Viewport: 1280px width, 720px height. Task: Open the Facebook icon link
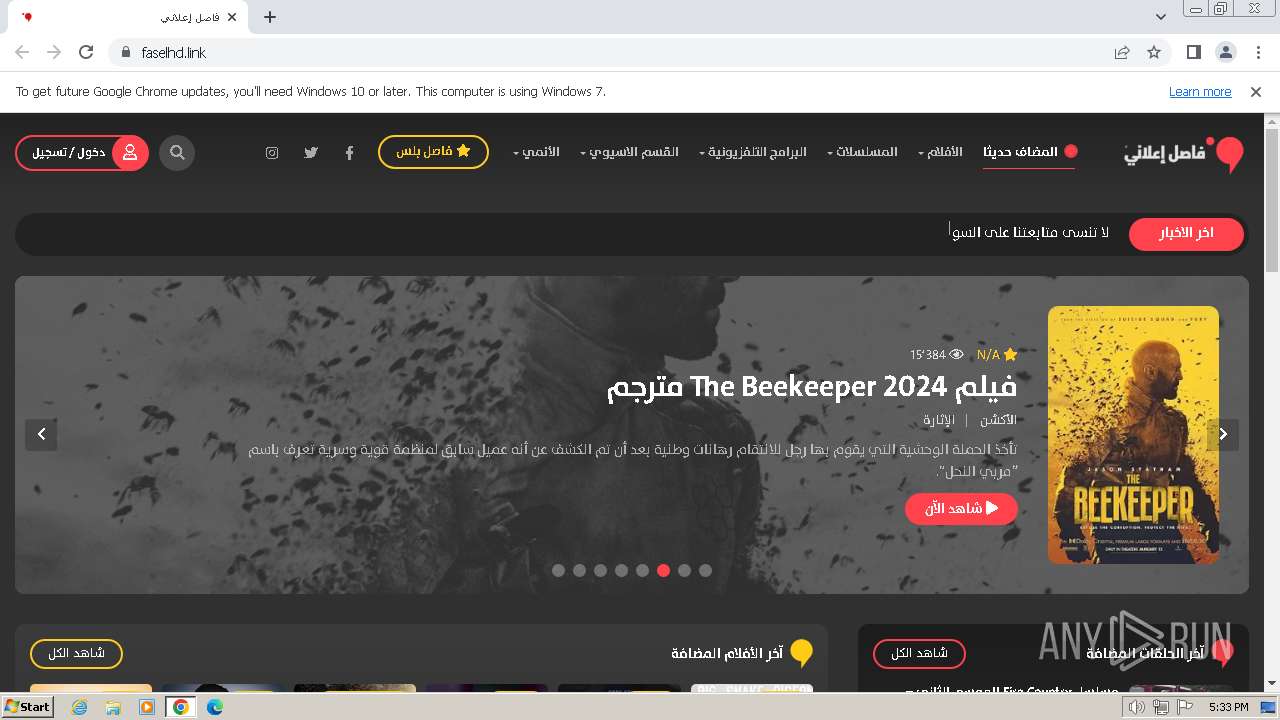[349, 153]
